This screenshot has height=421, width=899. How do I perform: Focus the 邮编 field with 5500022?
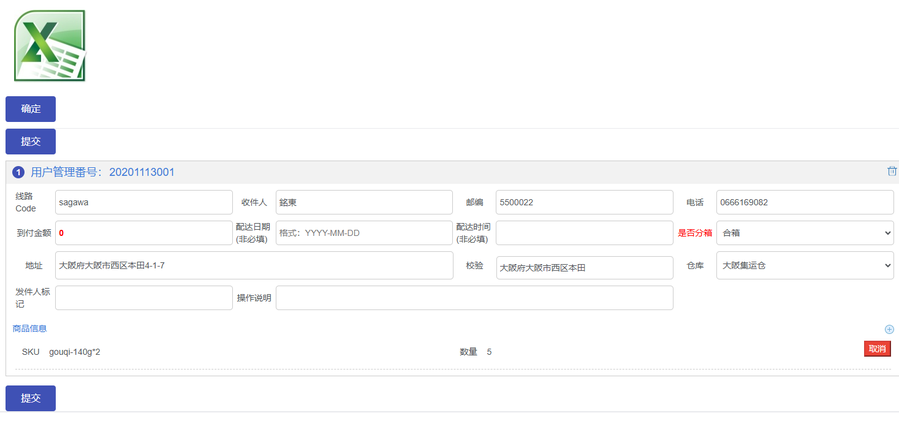pyautogui.click(x=585, y=202)
